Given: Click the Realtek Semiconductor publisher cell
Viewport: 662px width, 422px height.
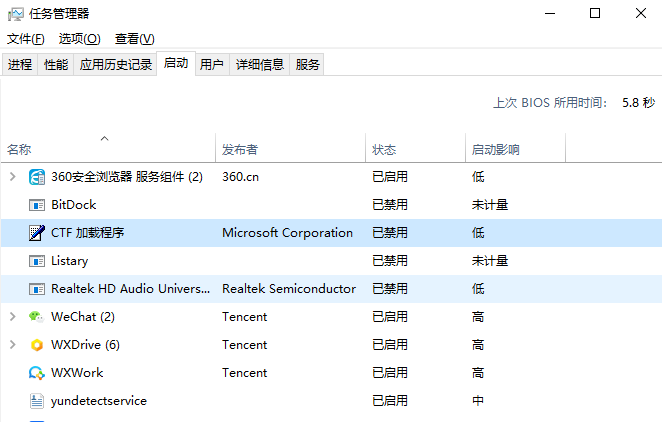Looking at the screenshot, I should (289, 289).
